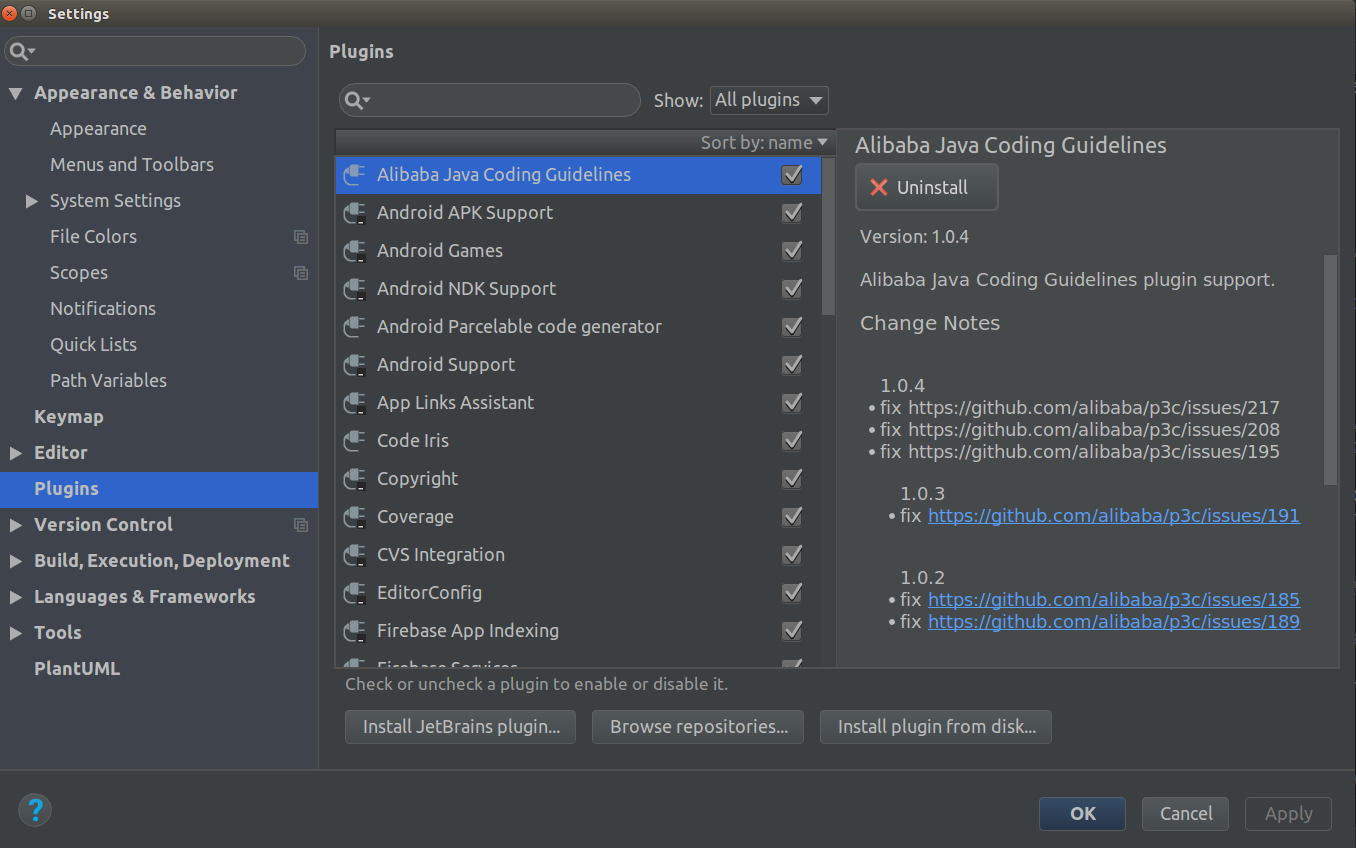Focus the settings search field at top left

(x=165, y=51)
